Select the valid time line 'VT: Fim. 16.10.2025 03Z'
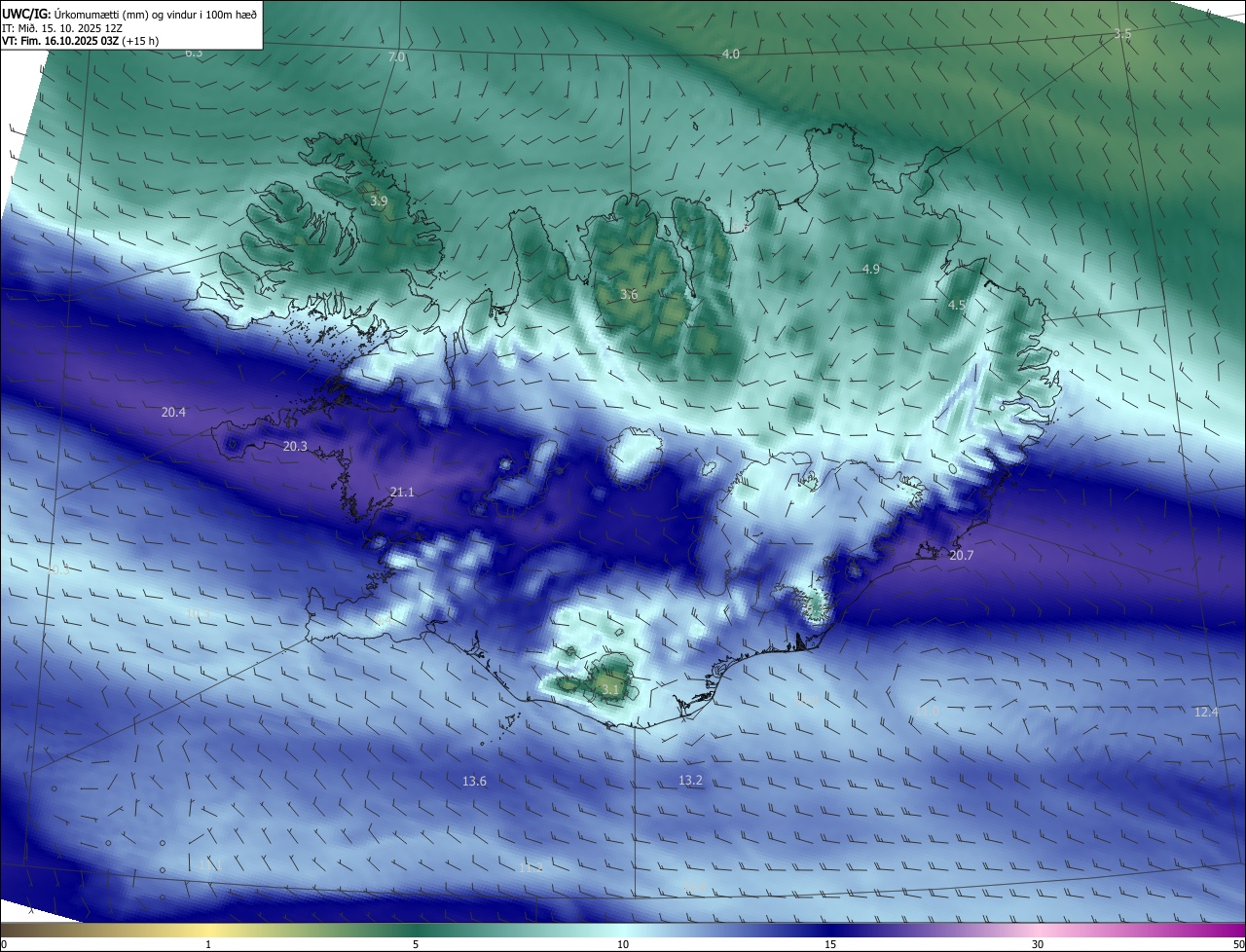1246x952 pixels. tap(60, 41)
